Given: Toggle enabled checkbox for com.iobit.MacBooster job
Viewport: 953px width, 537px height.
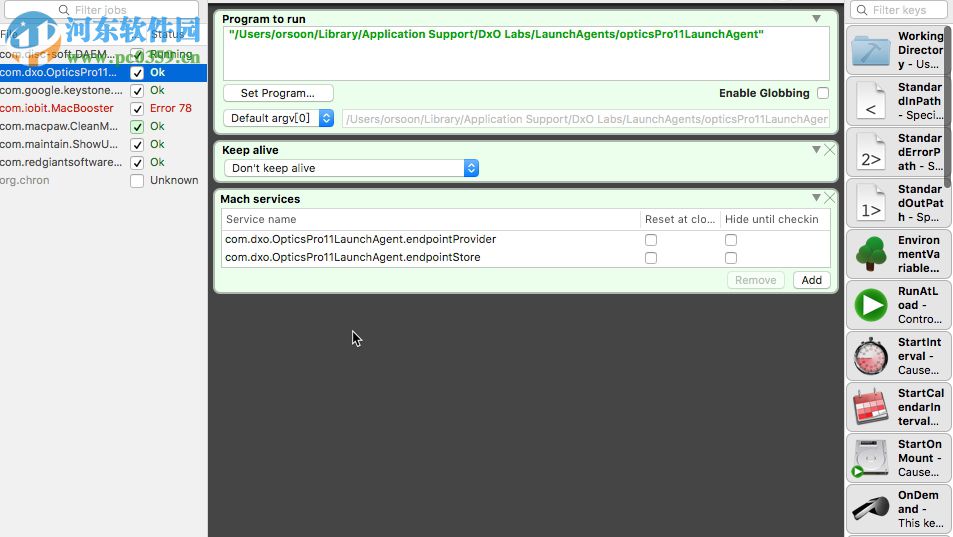Looking at the screenshot, I should [x=137, y=109].
